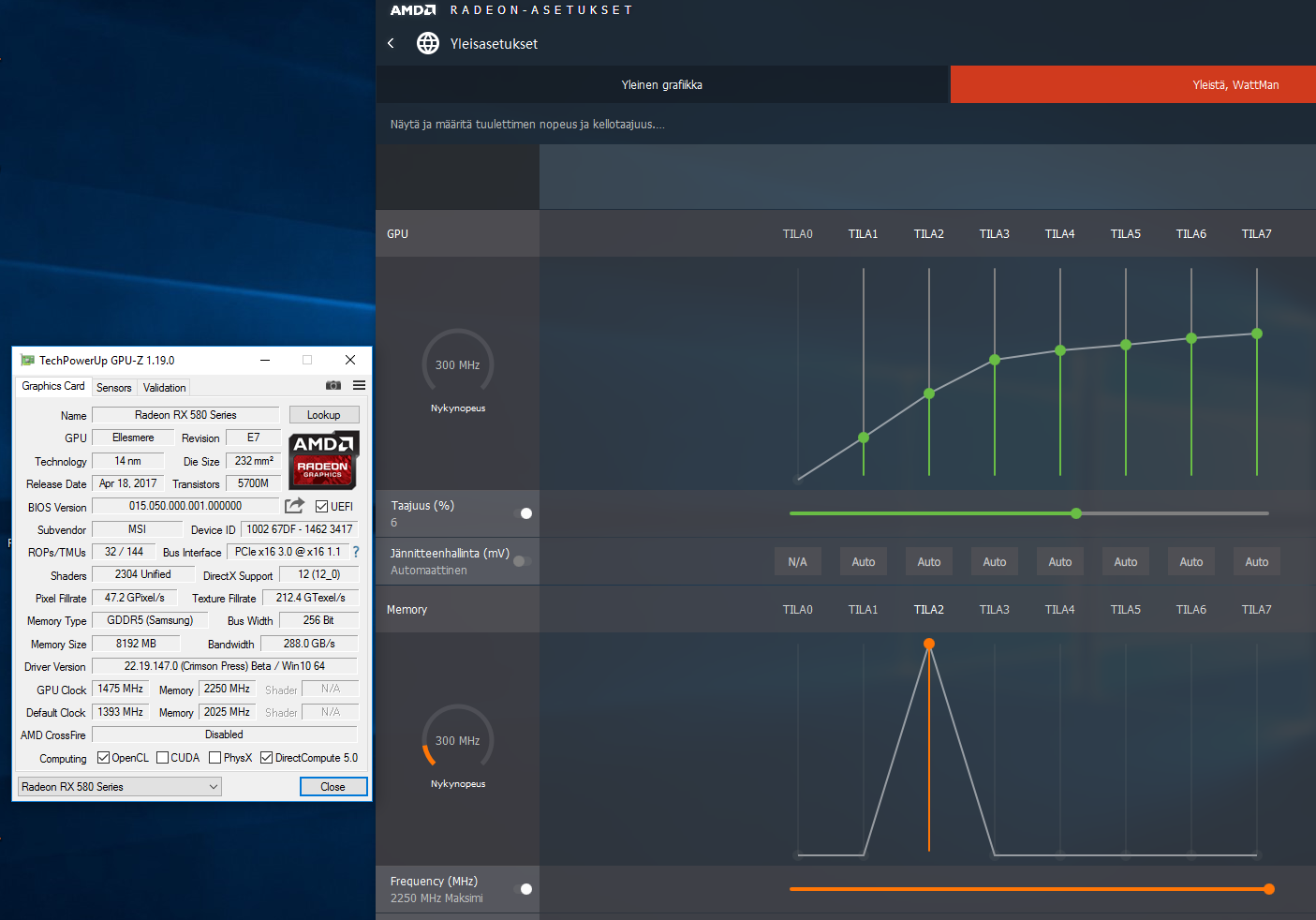Click the GPU TILA7 voltage Auto box

pyautogui.click(x=1257, y=562)
